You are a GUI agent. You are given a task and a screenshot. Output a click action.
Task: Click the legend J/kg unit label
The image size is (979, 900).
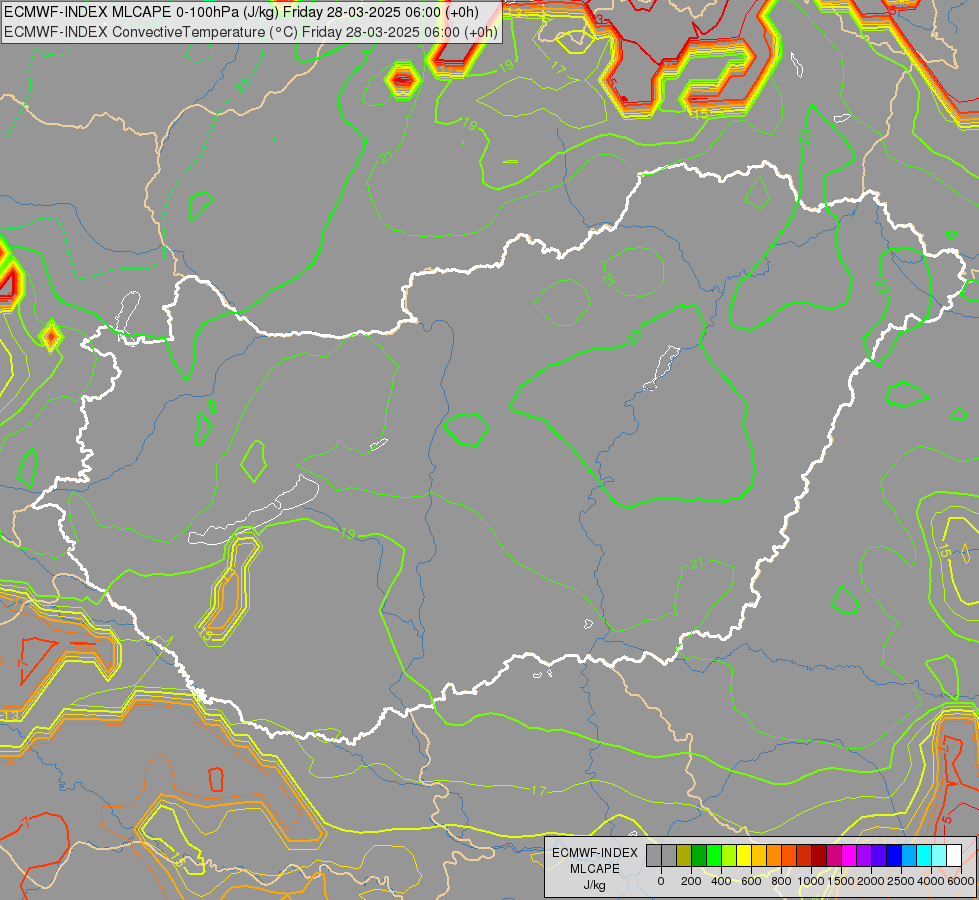pos(594,885)
